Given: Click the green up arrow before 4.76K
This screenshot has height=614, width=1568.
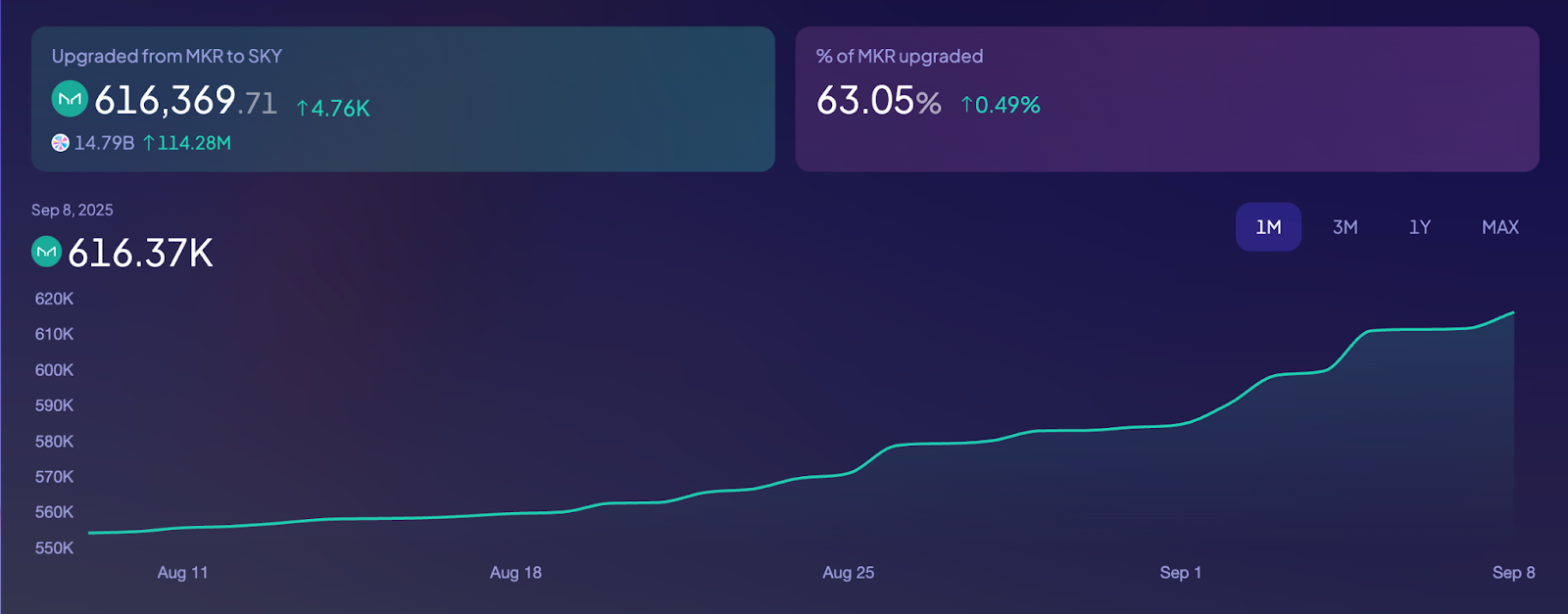Looking at the screenshot, I should click(x=303, y=109).
